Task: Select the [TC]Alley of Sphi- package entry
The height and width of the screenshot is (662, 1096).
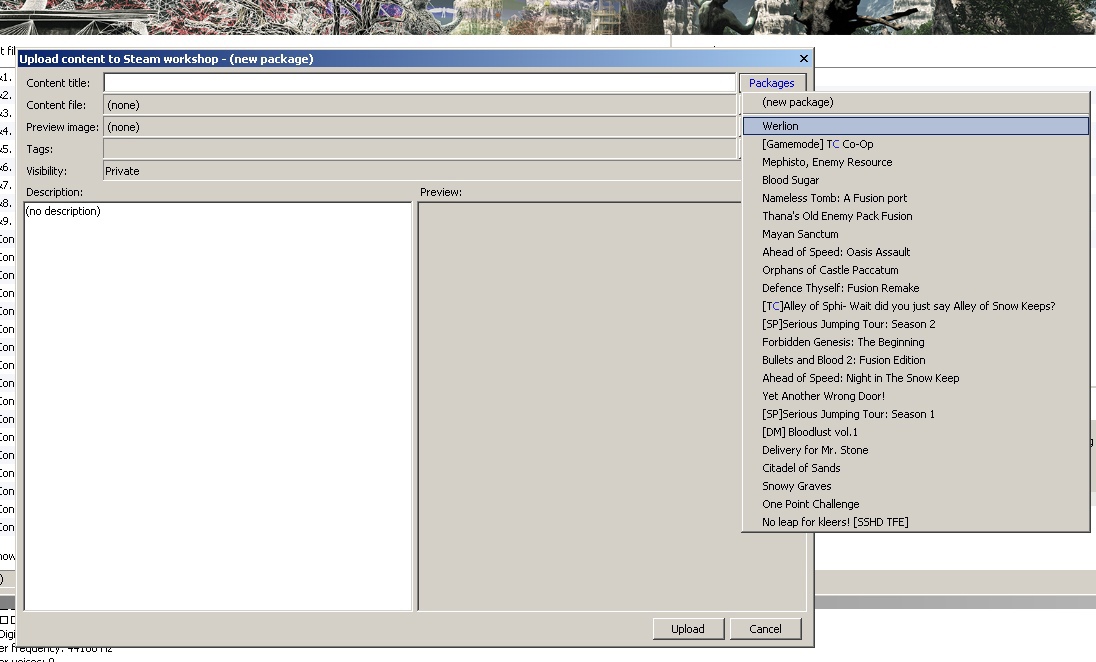Action: tap(916, 306)
